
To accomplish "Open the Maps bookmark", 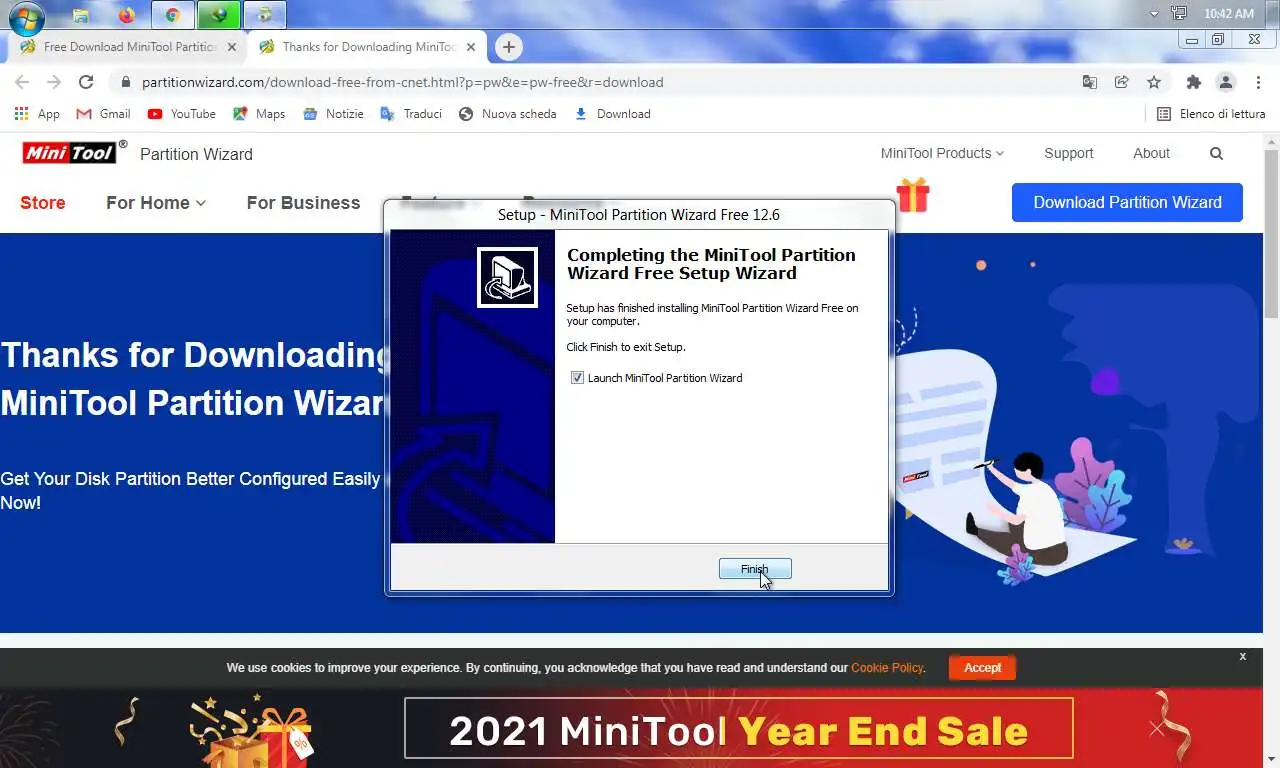I will [259, 114].
